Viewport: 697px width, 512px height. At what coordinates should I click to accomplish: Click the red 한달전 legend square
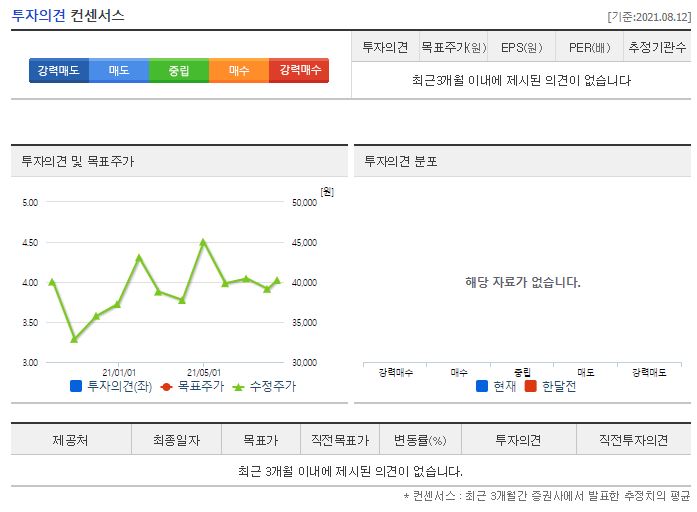(x=530, y=386)
